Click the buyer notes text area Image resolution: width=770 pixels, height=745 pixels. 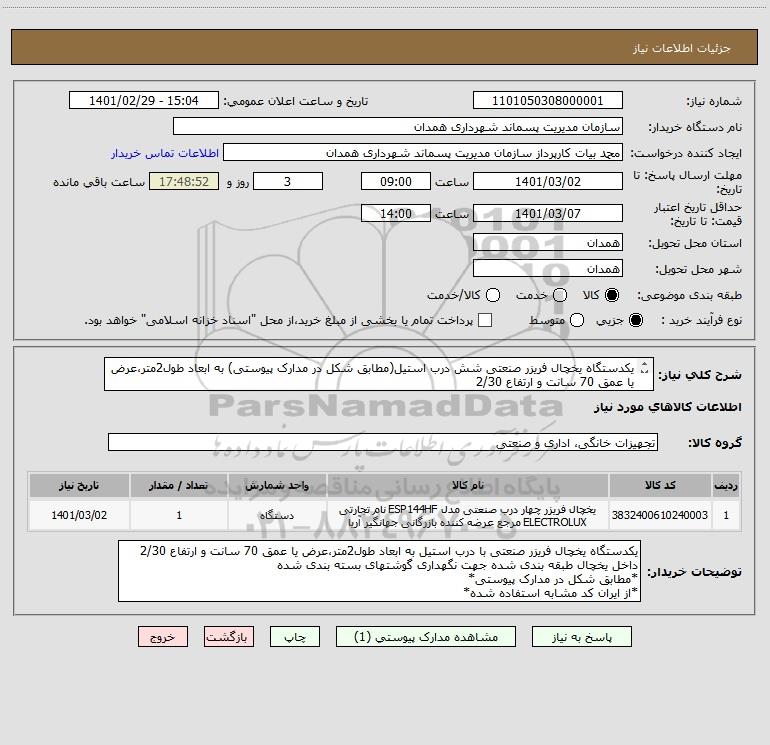[x=379, y=571]
